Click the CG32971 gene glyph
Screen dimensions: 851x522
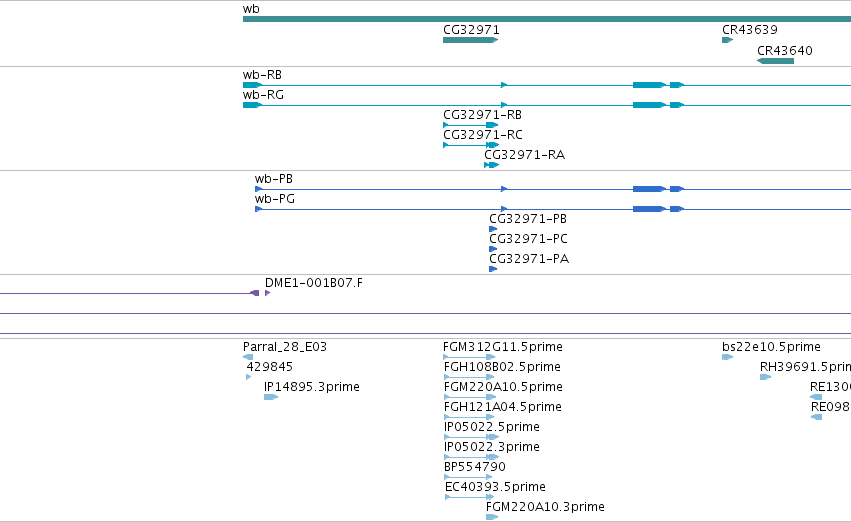471,40
